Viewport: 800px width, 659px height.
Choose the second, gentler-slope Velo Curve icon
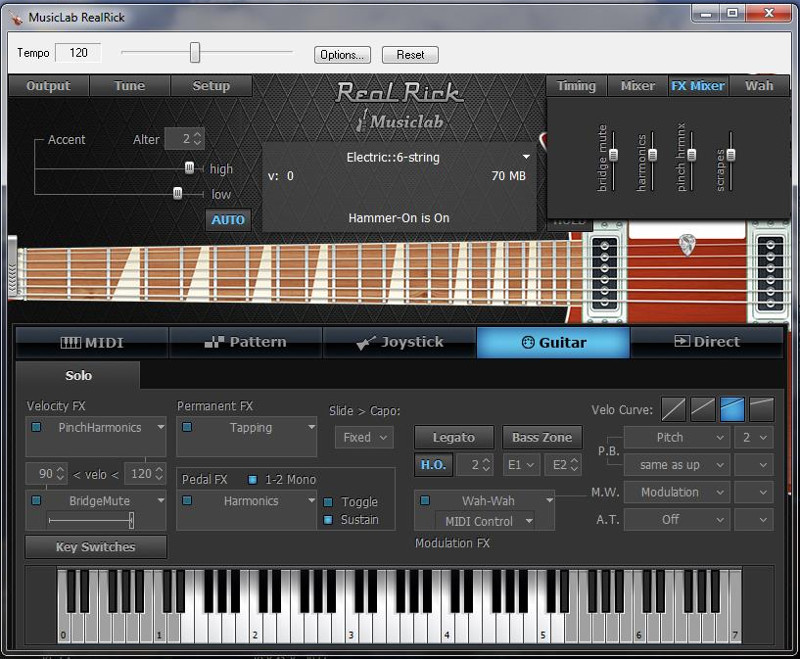pos(703,409)
